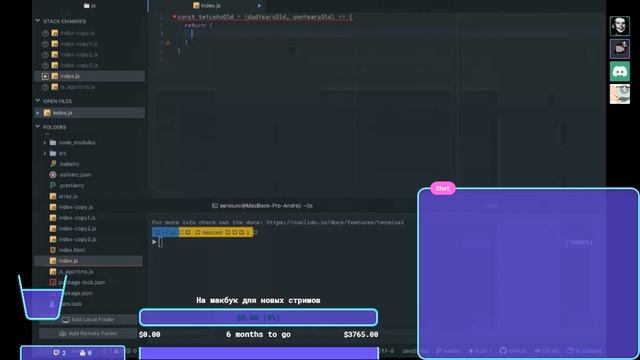Select the streamer avatar at the top right
The height and width of the screenshot is (360, 640).
[620, 26]
